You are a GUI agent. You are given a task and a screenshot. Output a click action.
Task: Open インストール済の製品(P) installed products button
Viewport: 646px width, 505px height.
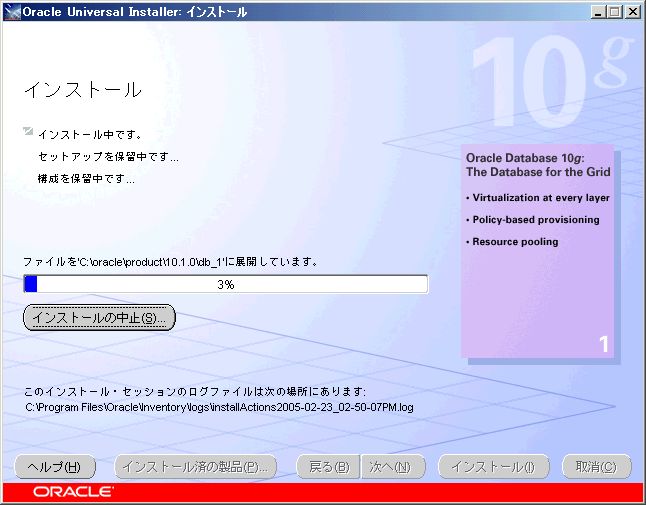(x=195, y=467)
